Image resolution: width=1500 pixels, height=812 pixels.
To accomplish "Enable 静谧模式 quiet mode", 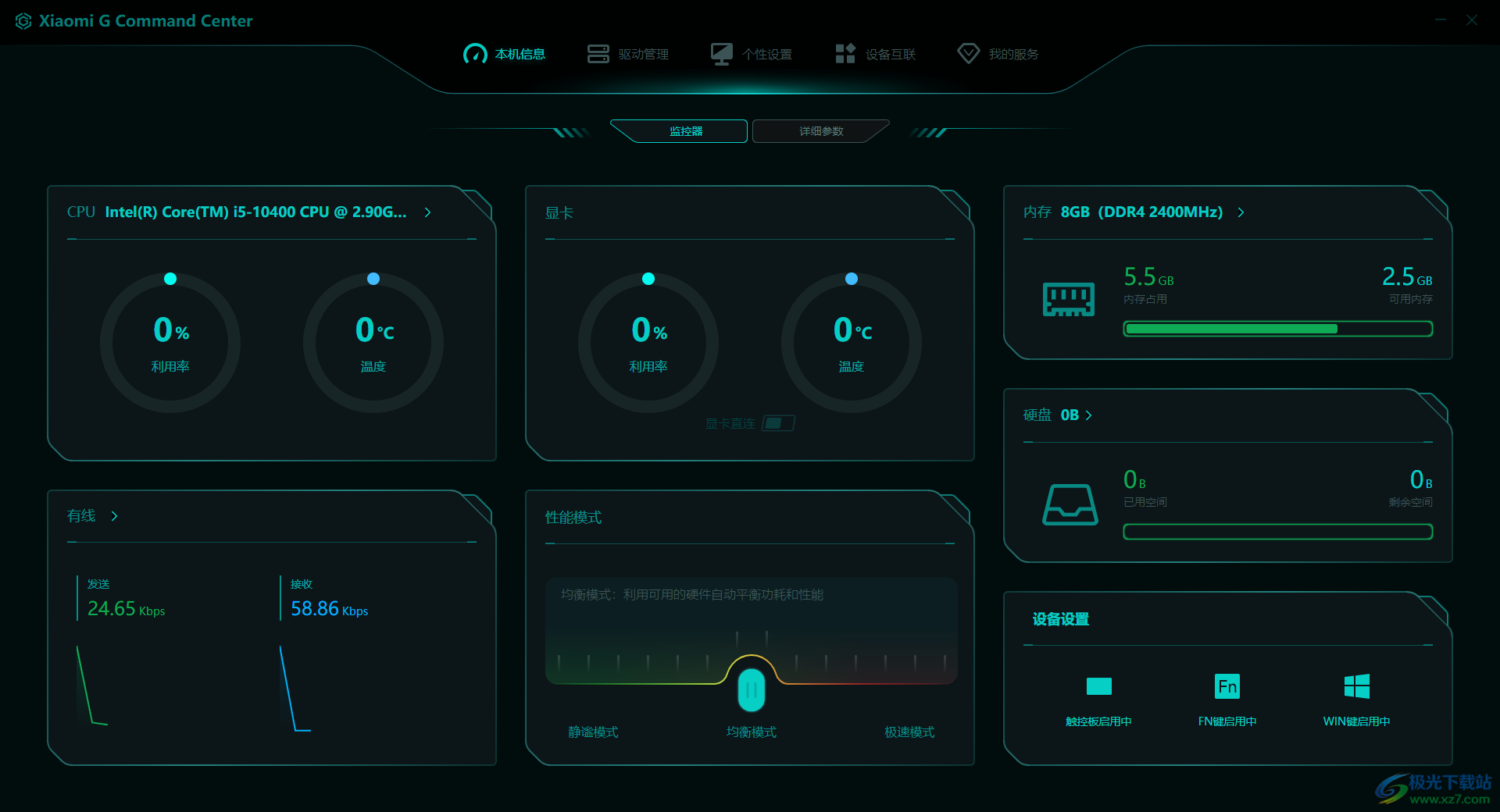I will pyautogui.click(x=593, y=732).
